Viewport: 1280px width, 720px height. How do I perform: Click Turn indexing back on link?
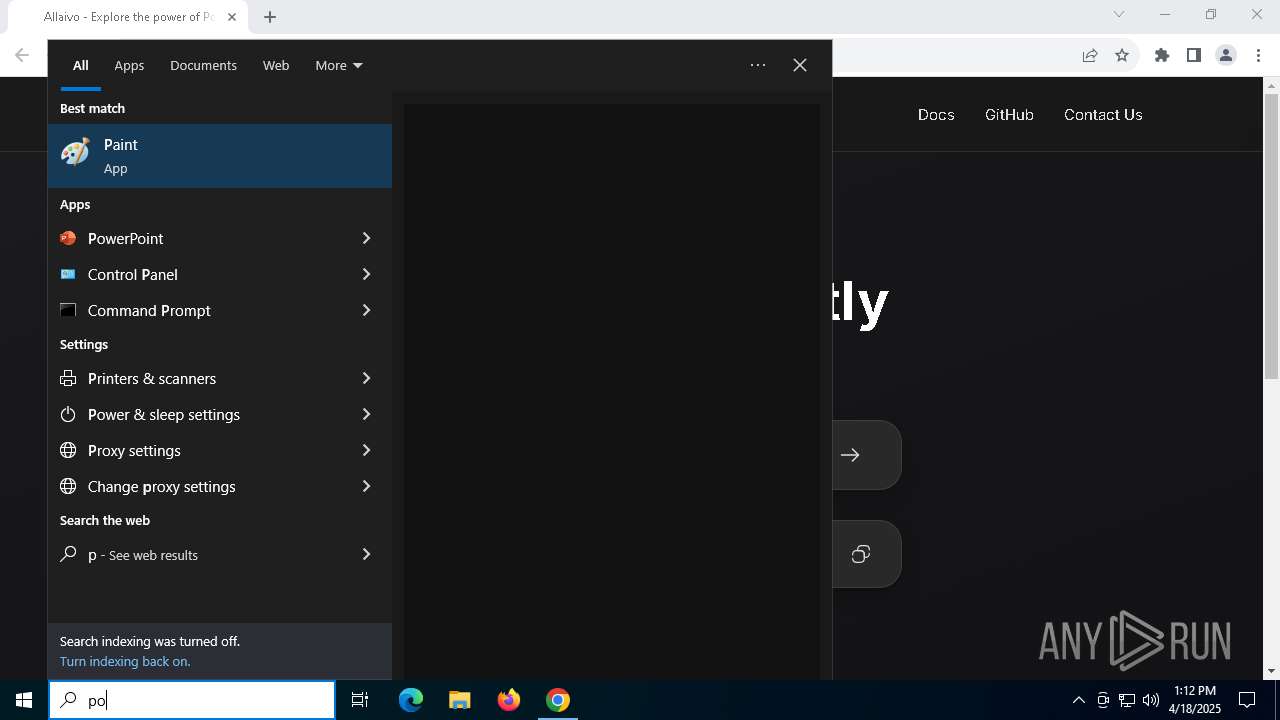pyautogui.click(x=125, y=661)
